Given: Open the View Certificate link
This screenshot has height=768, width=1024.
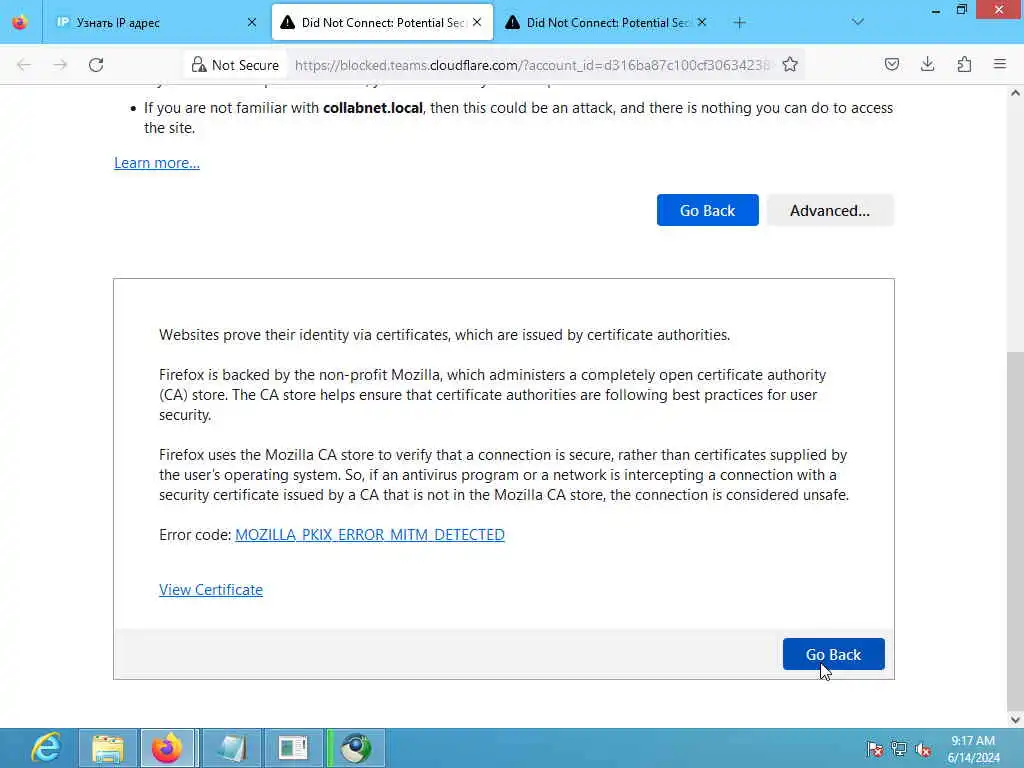Looking at the screenshot, I should [211, 590].
